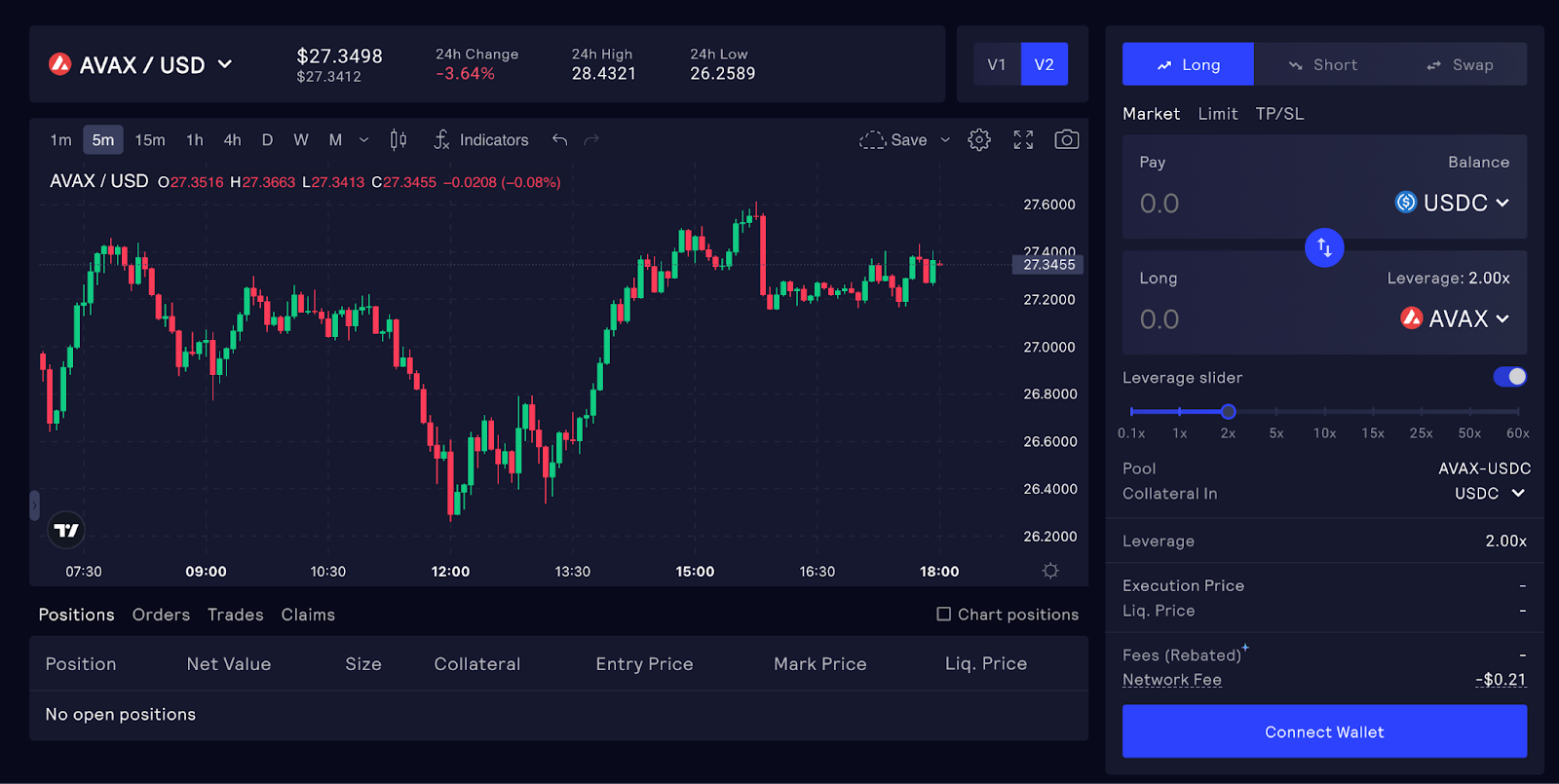The width and height of the screenshot is (1559, 784).
Task: Open the Positions tab
Action: click(76, 615)
